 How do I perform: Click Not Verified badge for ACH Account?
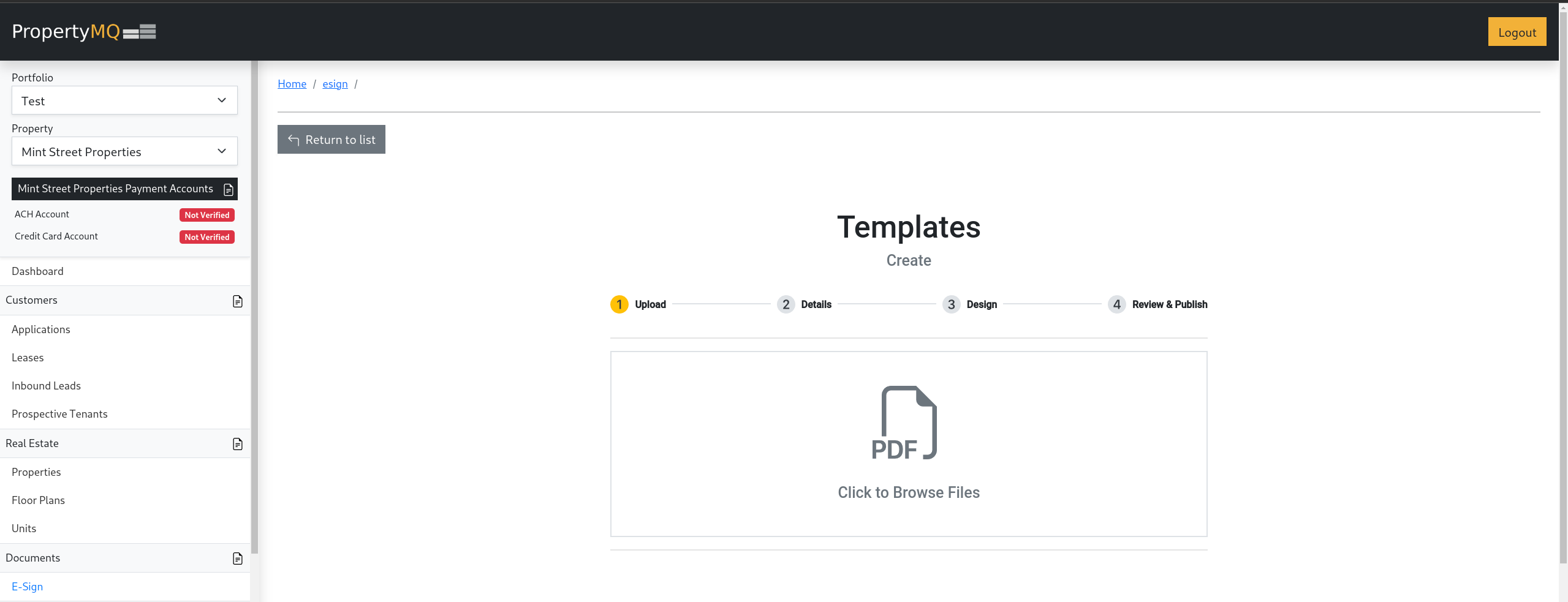207,215
